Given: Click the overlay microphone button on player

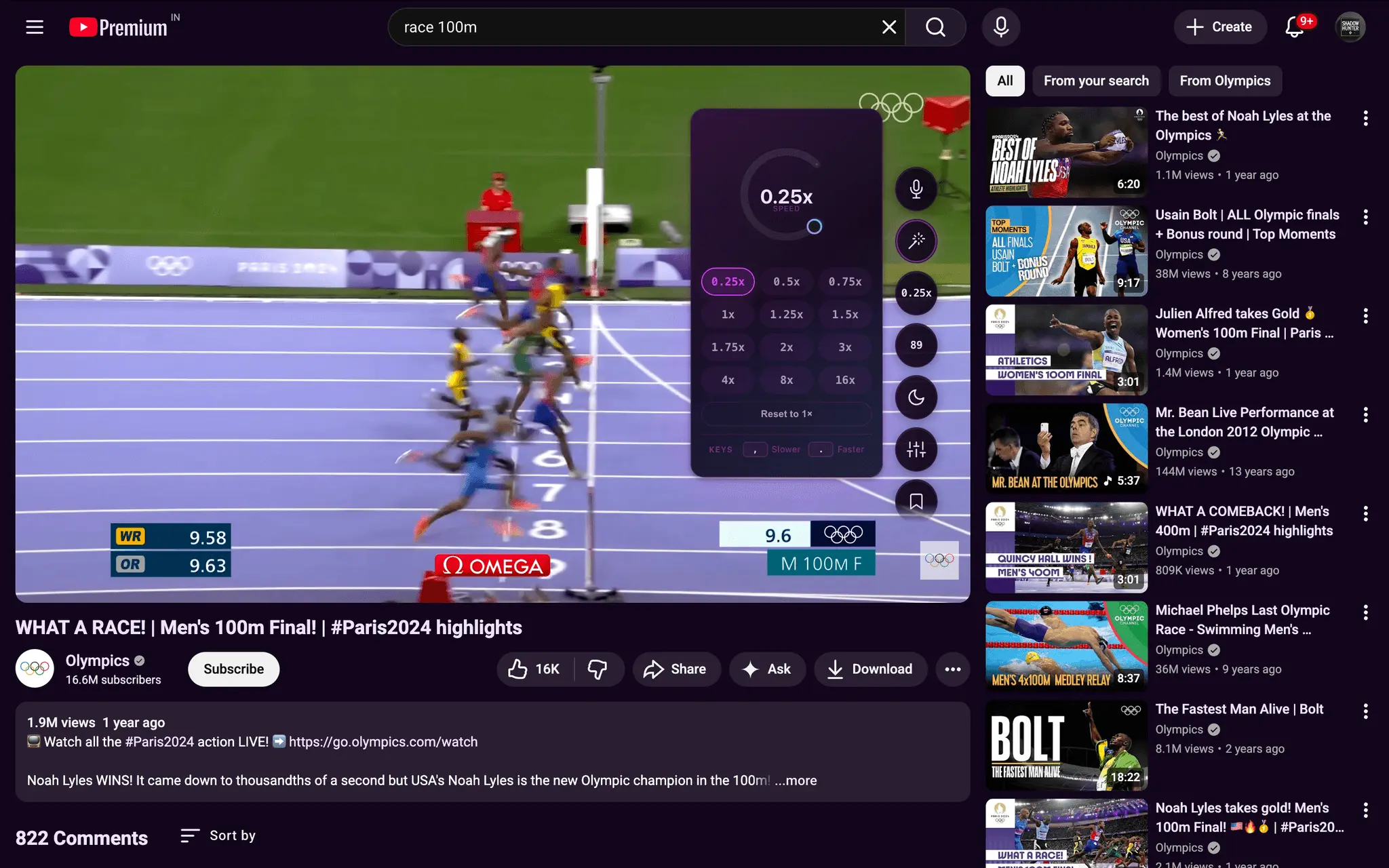Looking at the screenshot, I should (x=916, y=189).
